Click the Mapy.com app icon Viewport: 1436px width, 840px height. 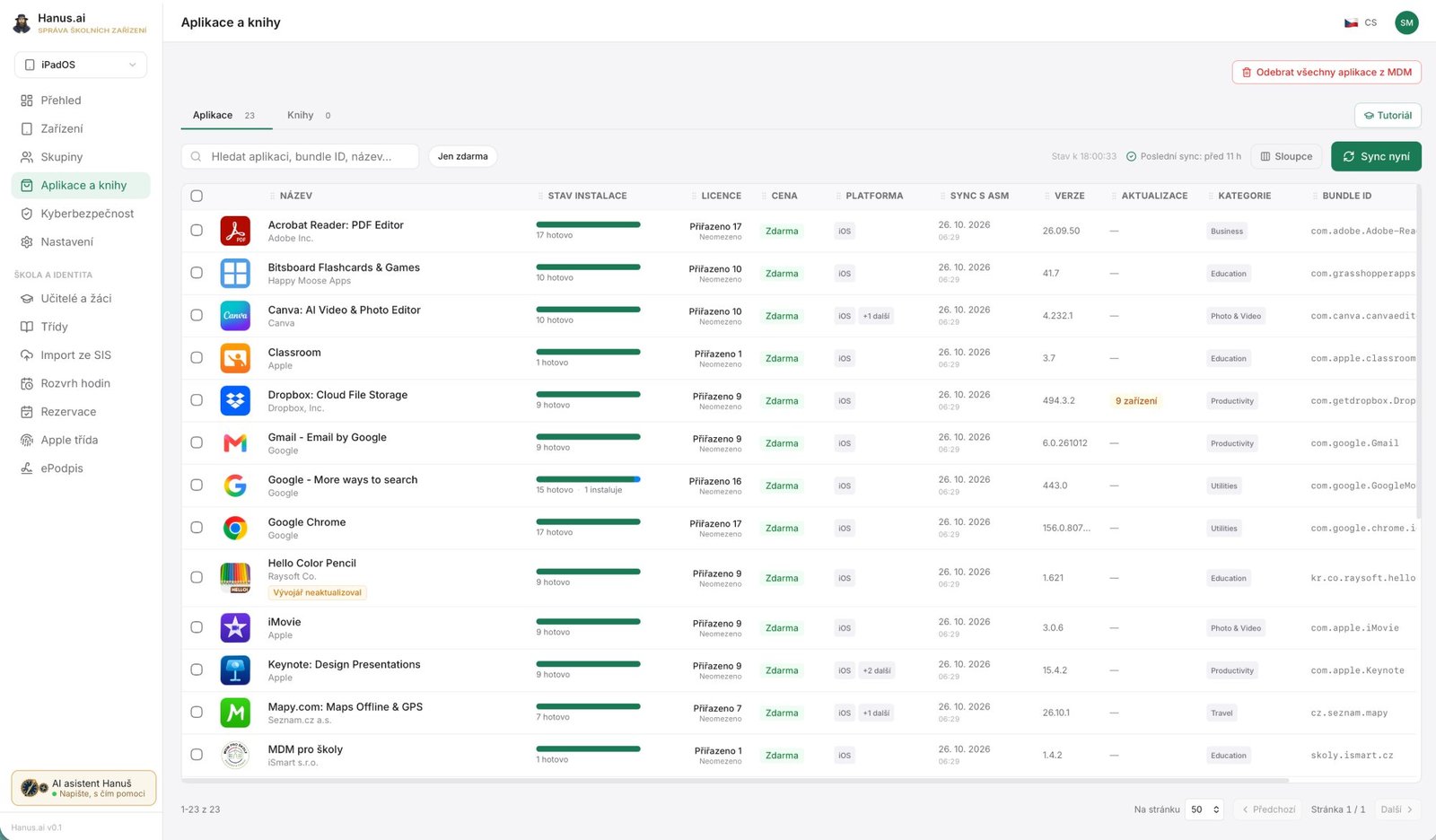pos(235,713)
